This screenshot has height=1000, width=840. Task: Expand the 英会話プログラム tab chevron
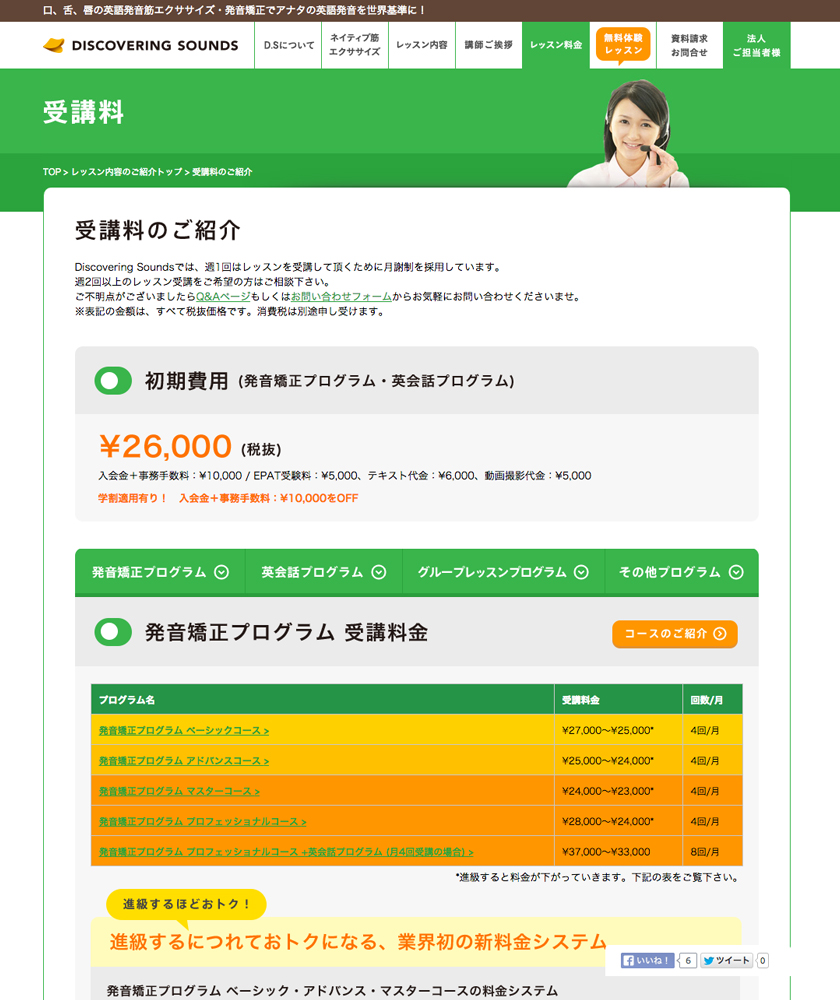click(x=379, y=572)
